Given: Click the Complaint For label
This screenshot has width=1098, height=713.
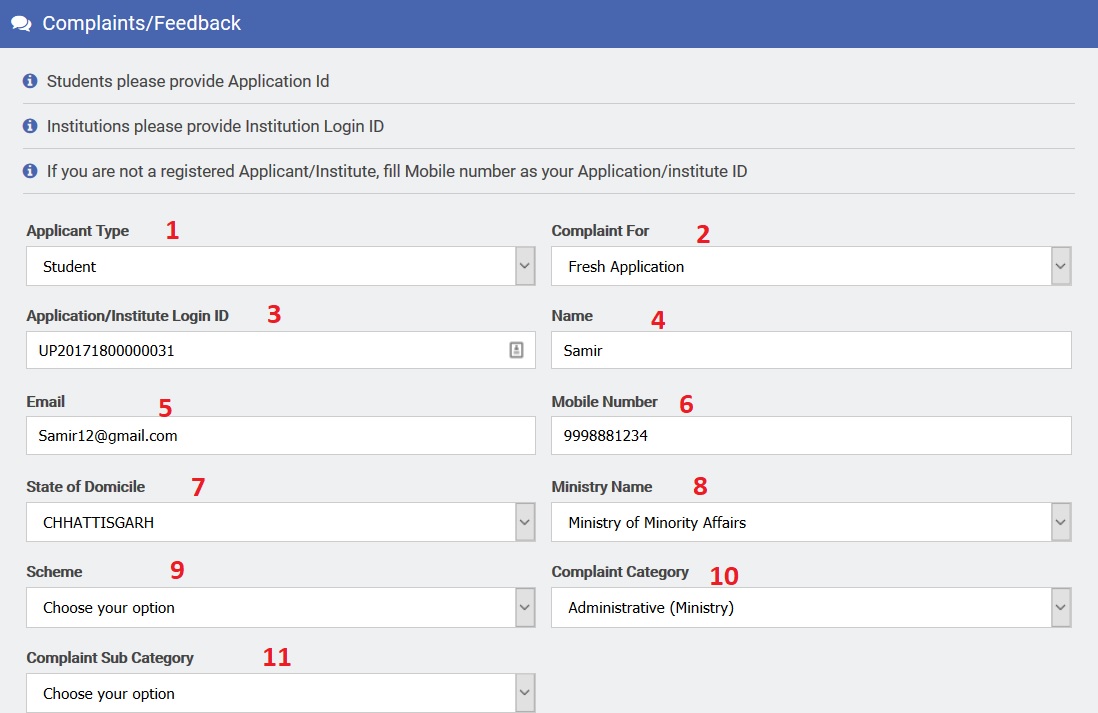Looking at the screenshot, I should pos(600,230).
